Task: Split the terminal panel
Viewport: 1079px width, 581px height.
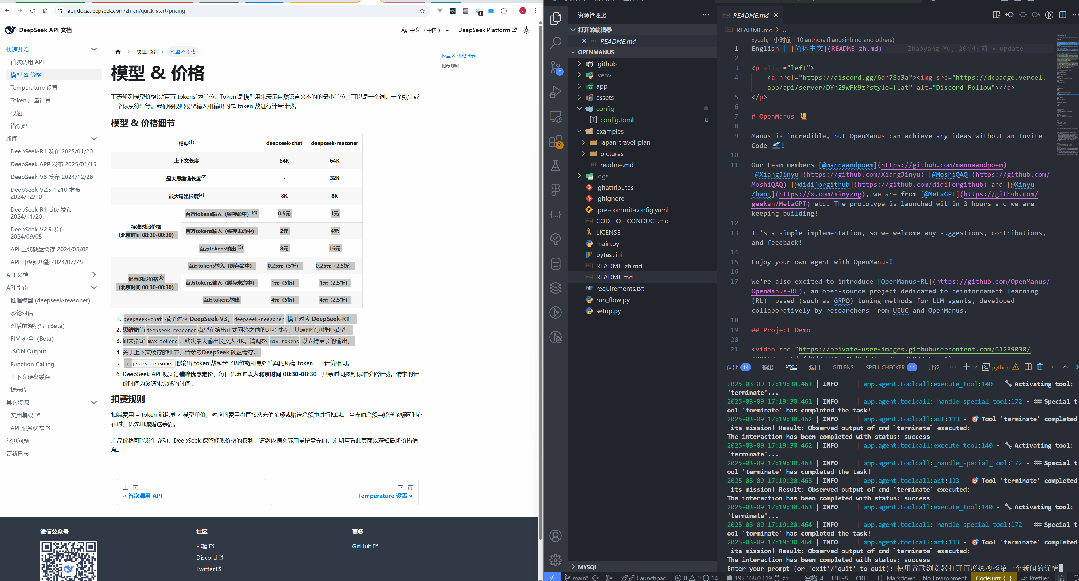Action: point(1028,367)
